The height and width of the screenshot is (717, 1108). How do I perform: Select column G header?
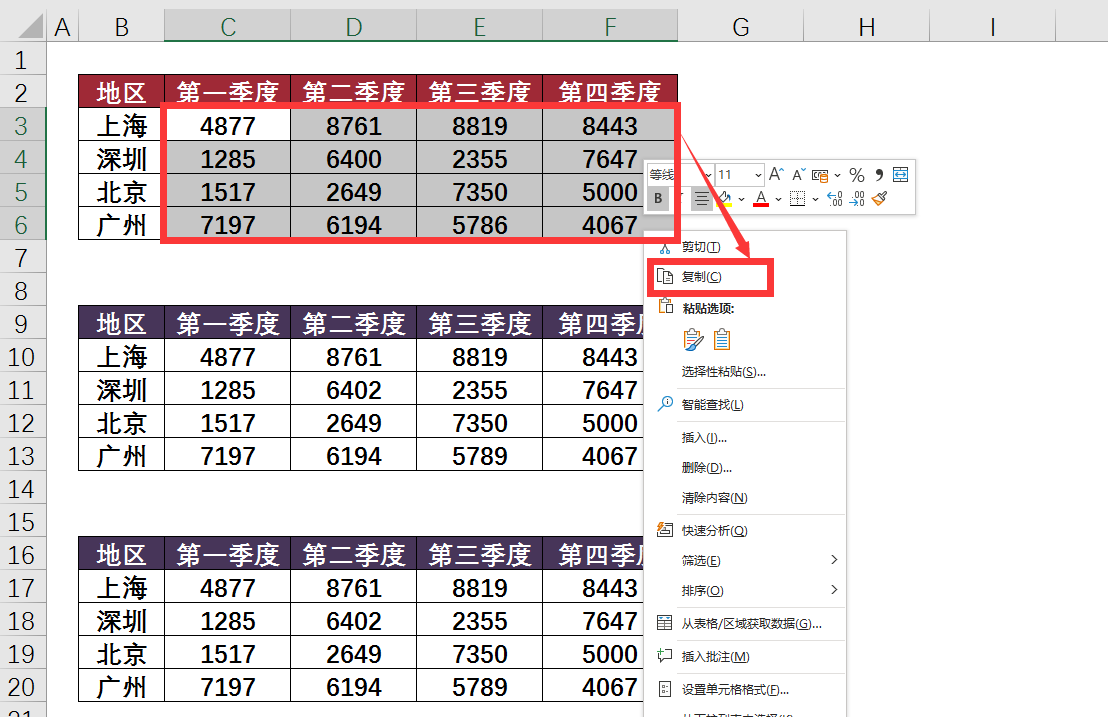tap(741, 27)
